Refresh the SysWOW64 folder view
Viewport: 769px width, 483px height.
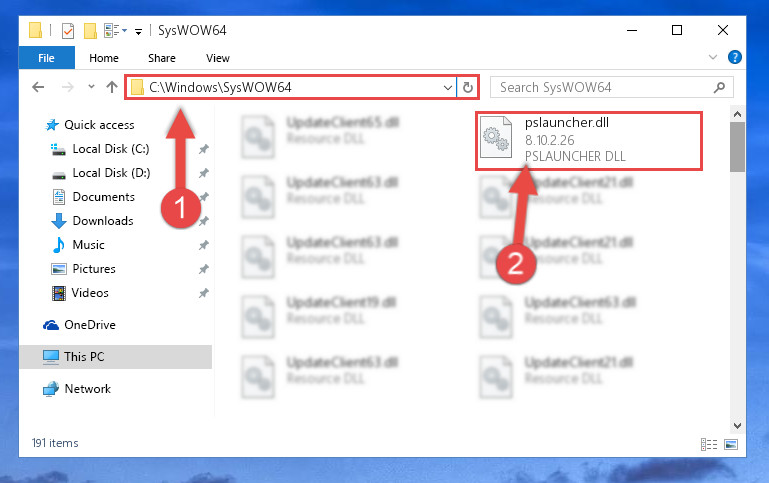468,87
